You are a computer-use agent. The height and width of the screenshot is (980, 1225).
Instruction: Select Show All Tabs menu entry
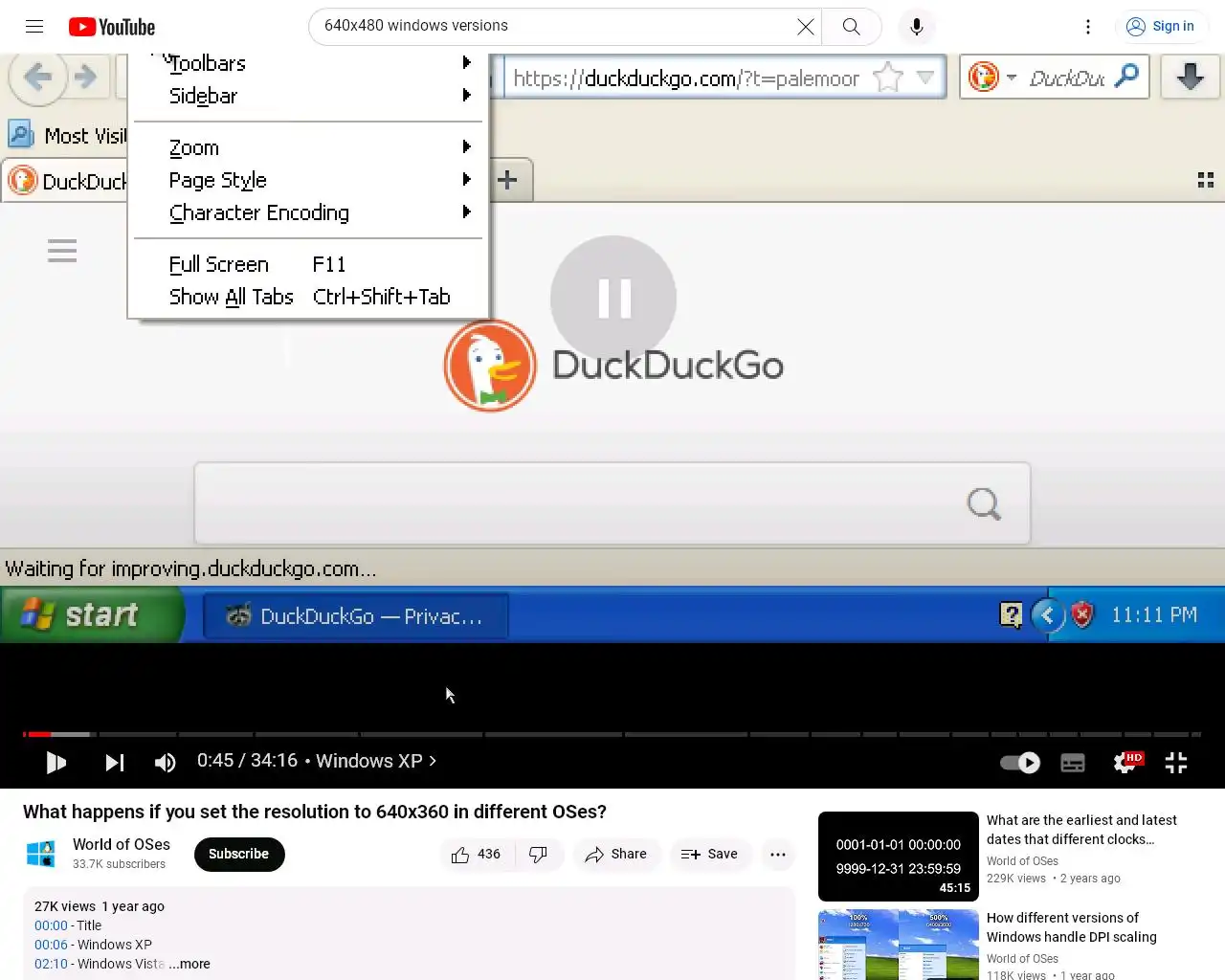pos(308,297)
